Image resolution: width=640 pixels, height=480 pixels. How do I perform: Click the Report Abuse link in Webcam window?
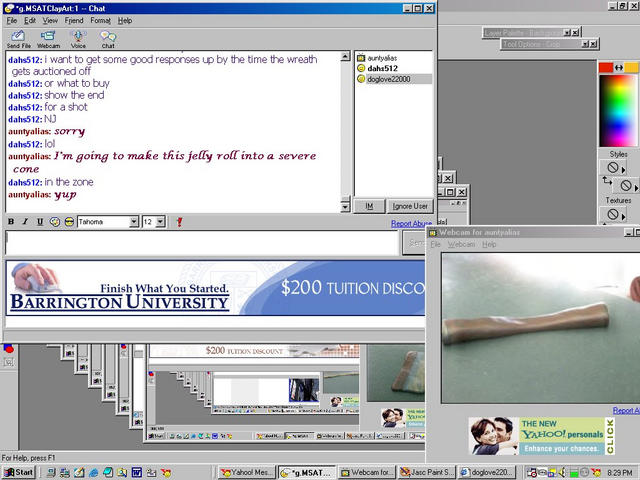[626, 411]
